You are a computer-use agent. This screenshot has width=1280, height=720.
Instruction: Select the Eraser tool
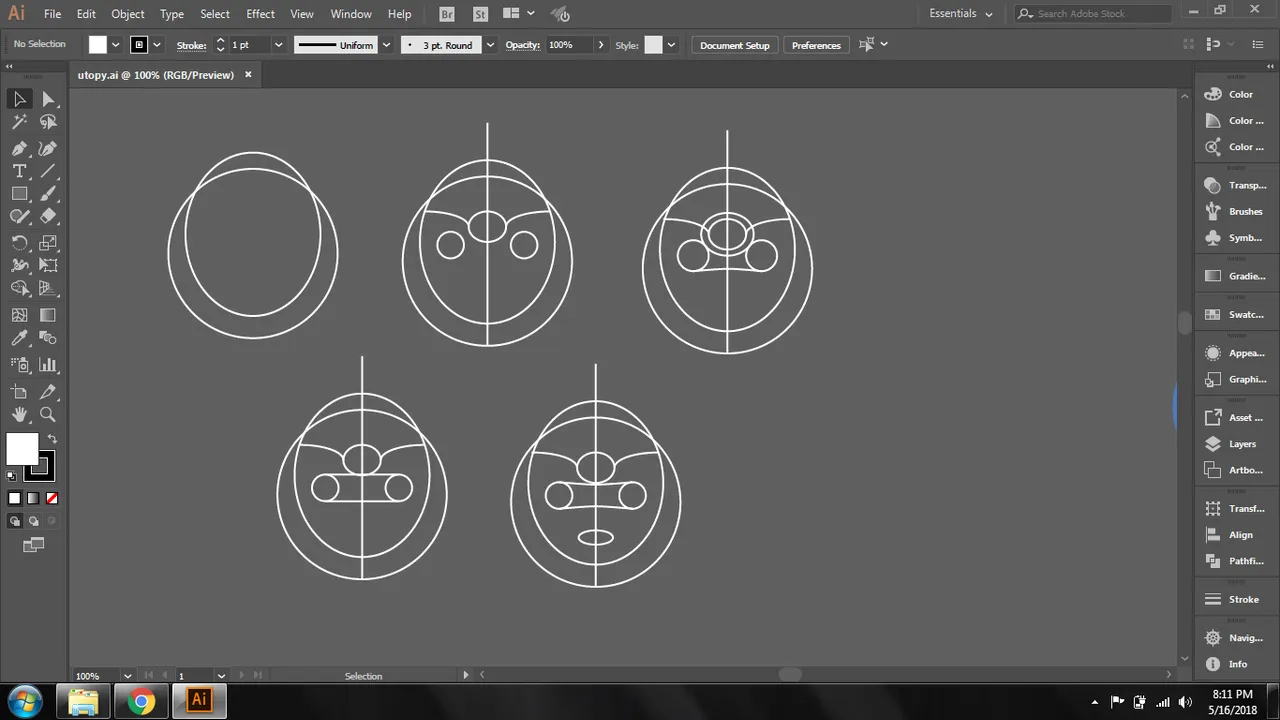point(48,216)
